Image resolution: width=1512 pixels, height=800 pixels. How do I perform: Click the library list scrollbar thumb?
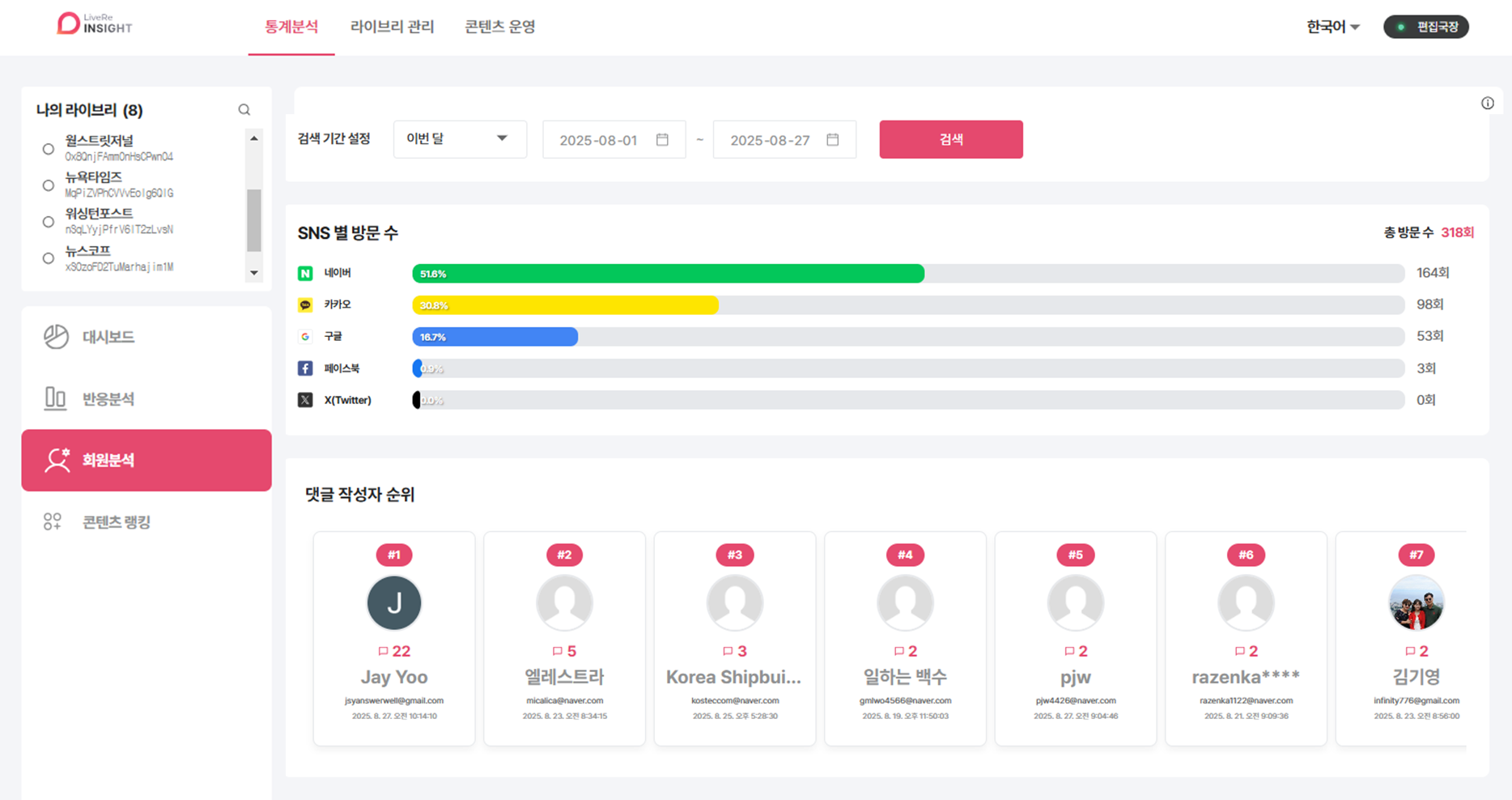click(x=254, y=220)
